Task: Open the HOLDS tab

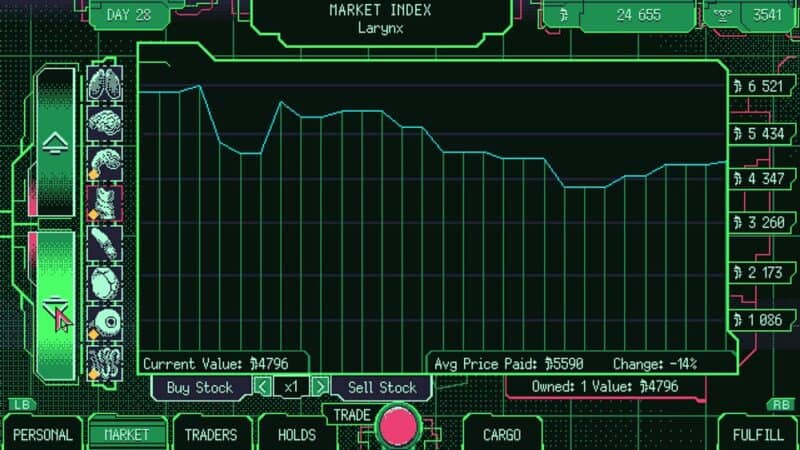Action: pyautogui.click(x=297, y=434)
